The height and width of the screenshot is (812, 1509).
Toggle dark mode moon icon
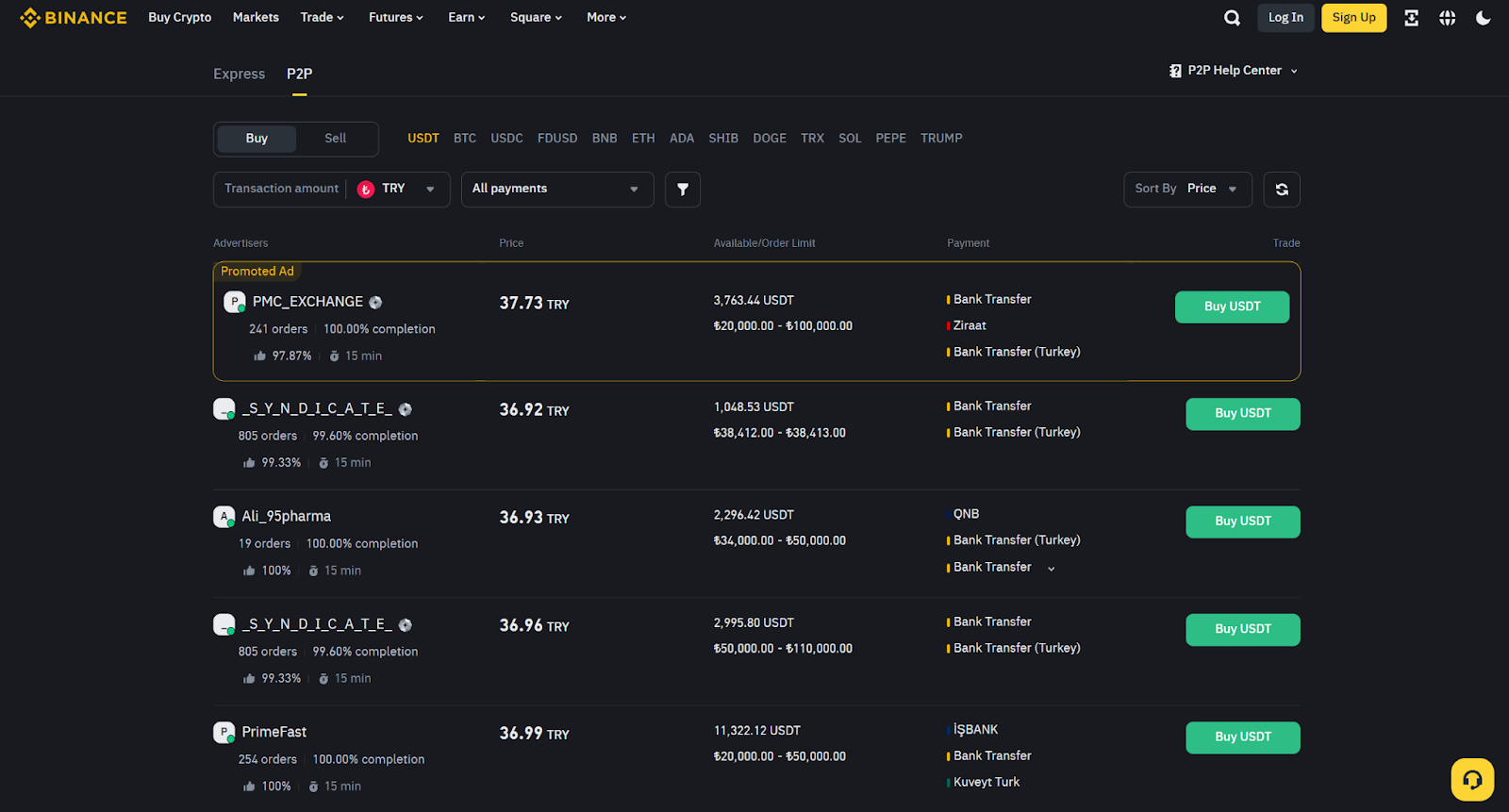1483,18
